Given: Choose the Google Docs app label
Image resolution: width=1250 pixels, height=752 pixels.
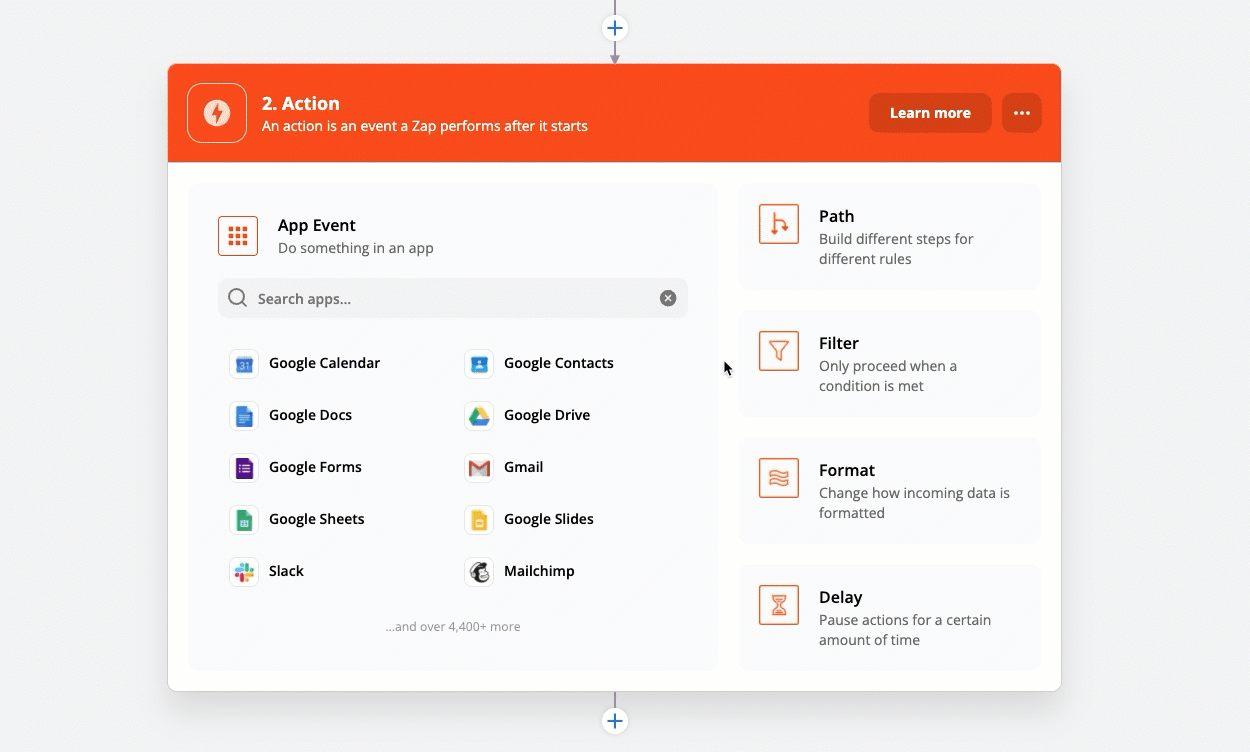Looking at the screenshot, I should tap(310, 415).
